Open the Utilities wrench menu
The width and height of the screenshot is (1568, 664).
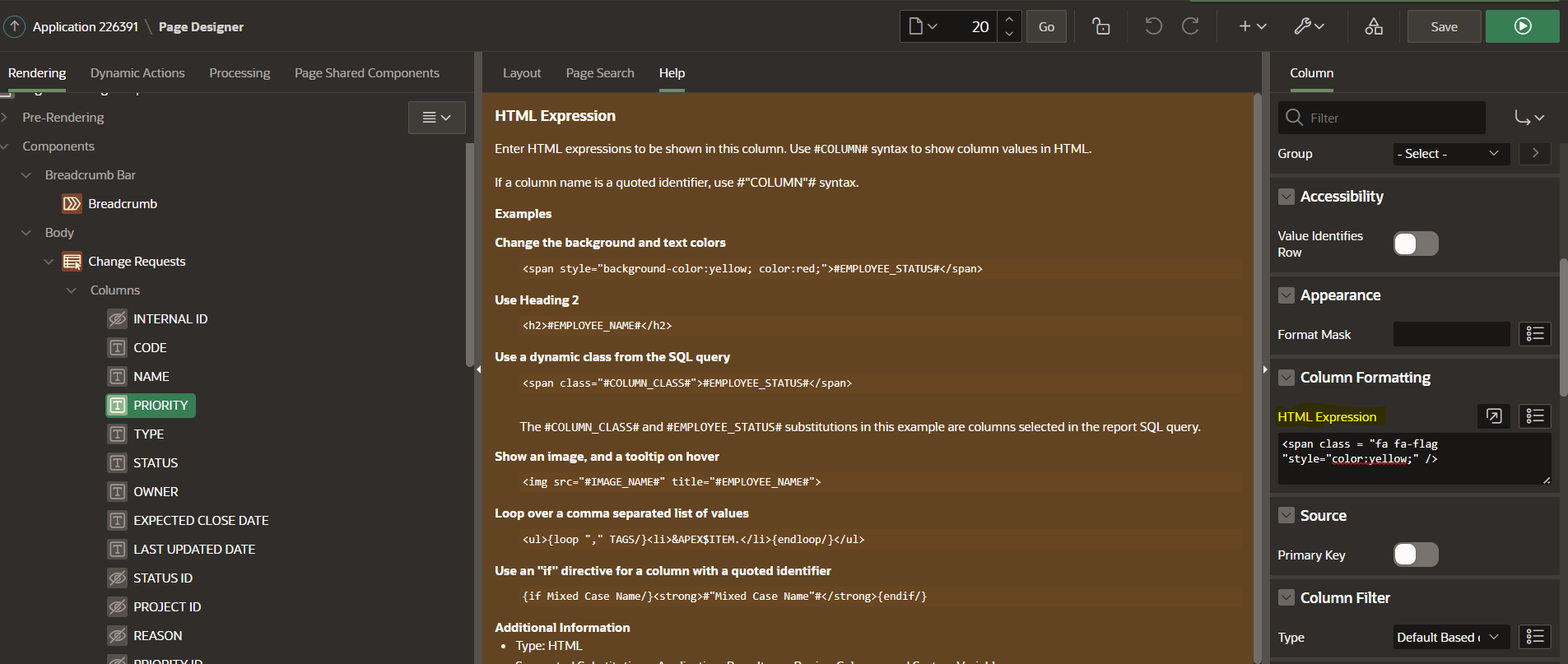tap(1309, 26)
